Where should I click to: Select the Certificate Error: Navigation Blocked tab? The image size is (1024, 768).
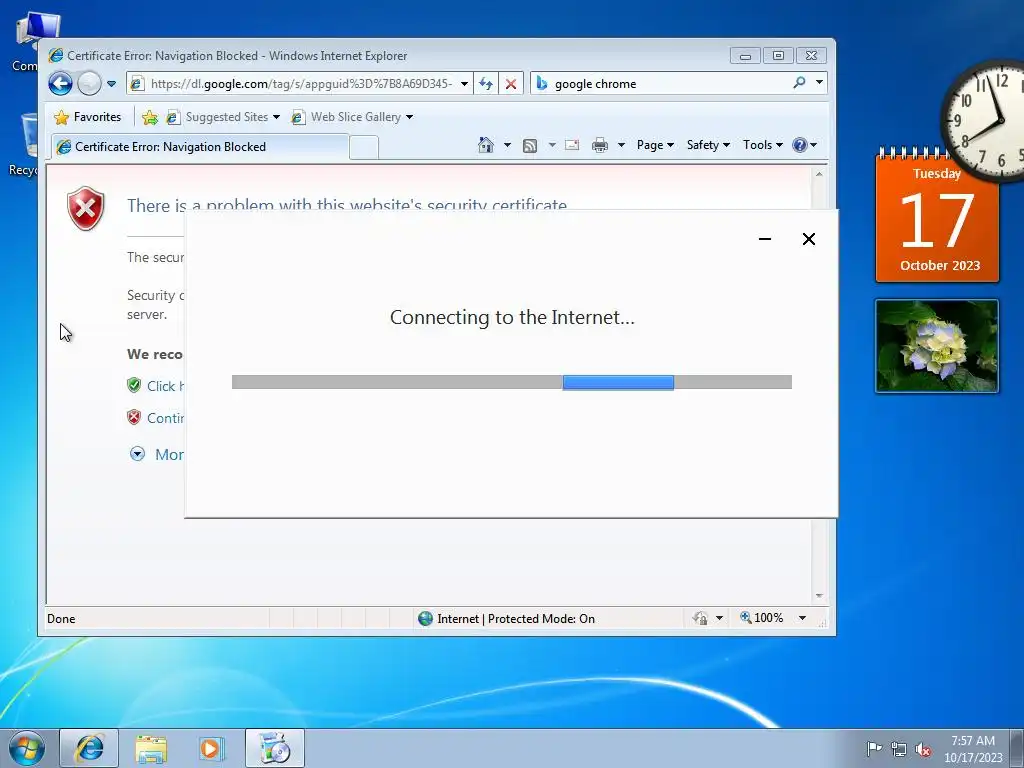(200, 146)
